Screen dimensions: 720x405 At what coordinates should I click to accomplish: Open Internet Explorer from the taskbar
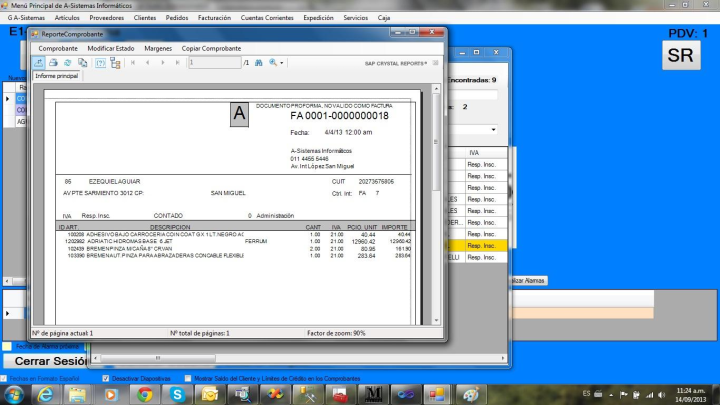point(45,395)
